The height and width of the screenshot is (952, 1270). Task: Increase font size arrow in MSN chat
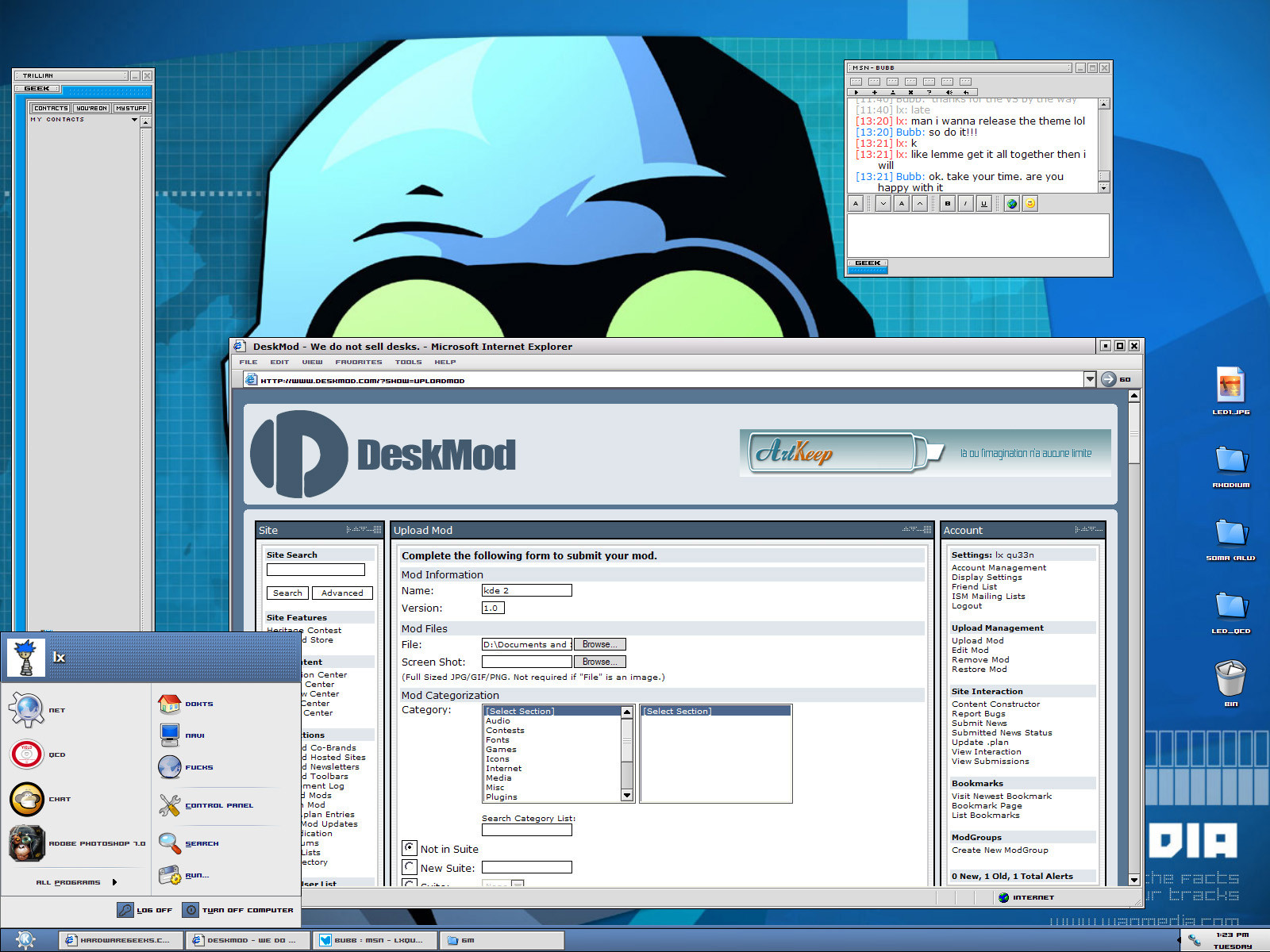[x=920, y=204]
